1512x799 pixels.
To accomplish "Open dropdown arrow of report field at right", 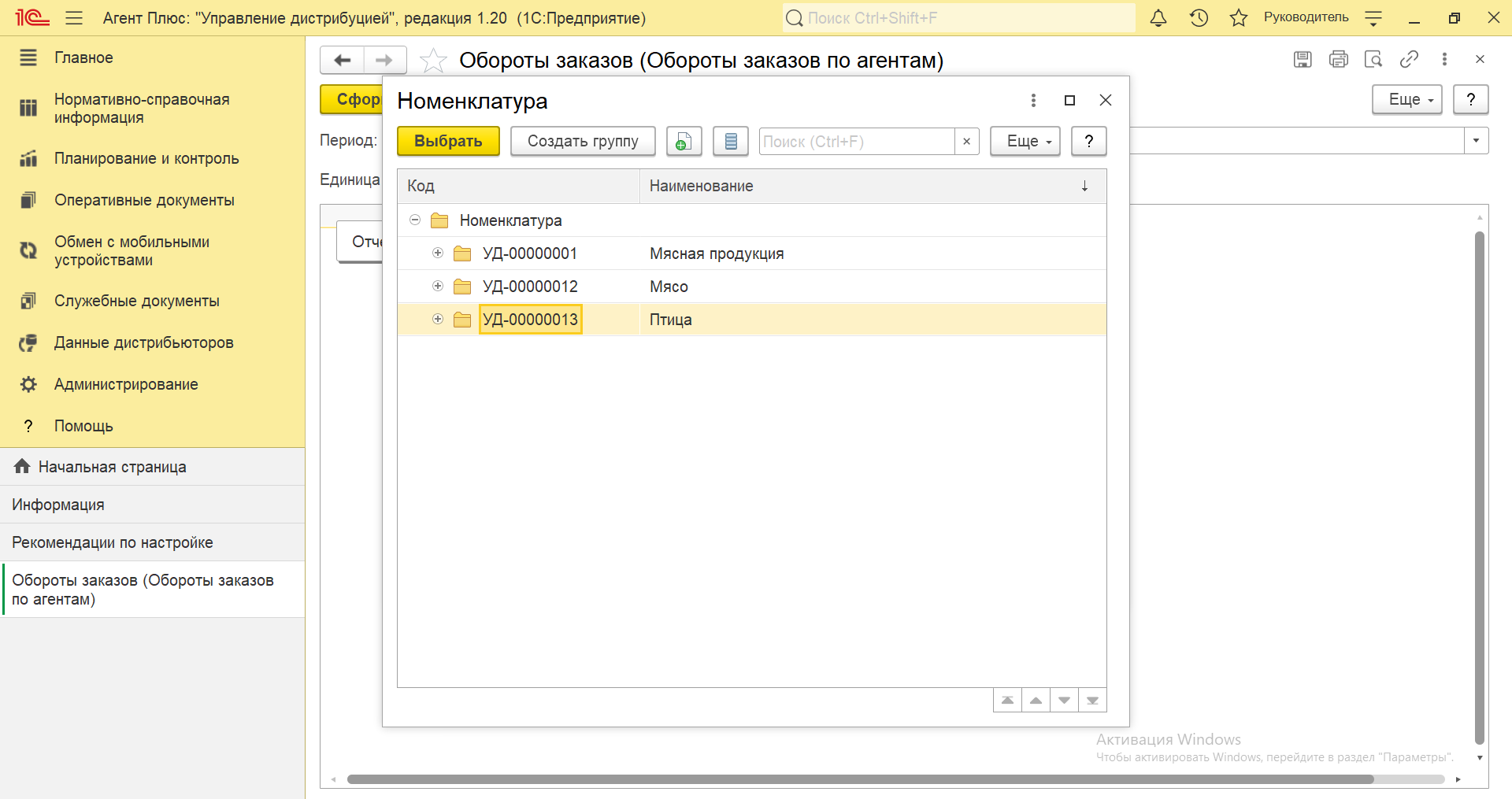I will pos(1476,141).
